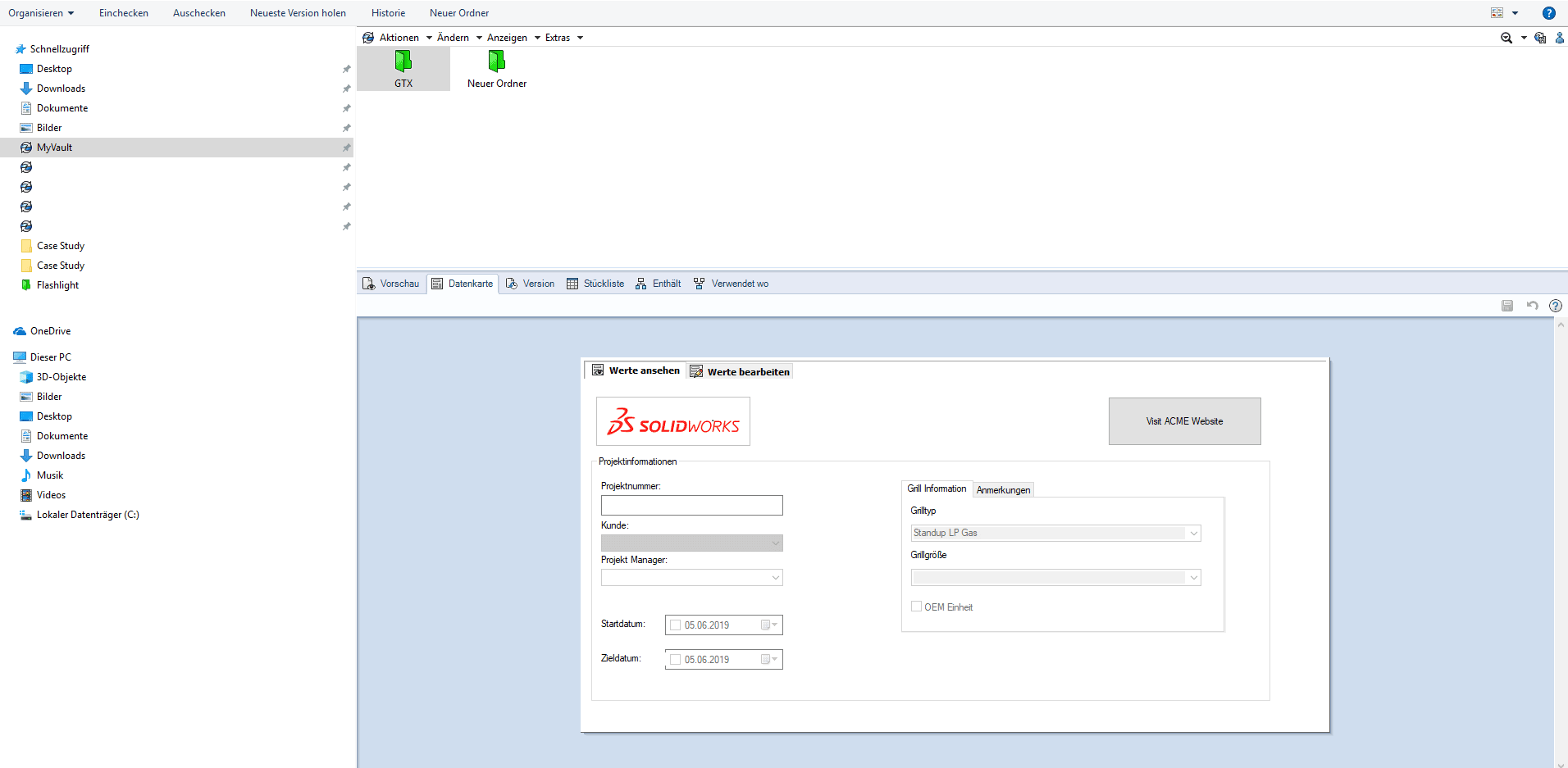
Task: Select the green Neuer Ordner folder icon
Action: pos(496,61)
